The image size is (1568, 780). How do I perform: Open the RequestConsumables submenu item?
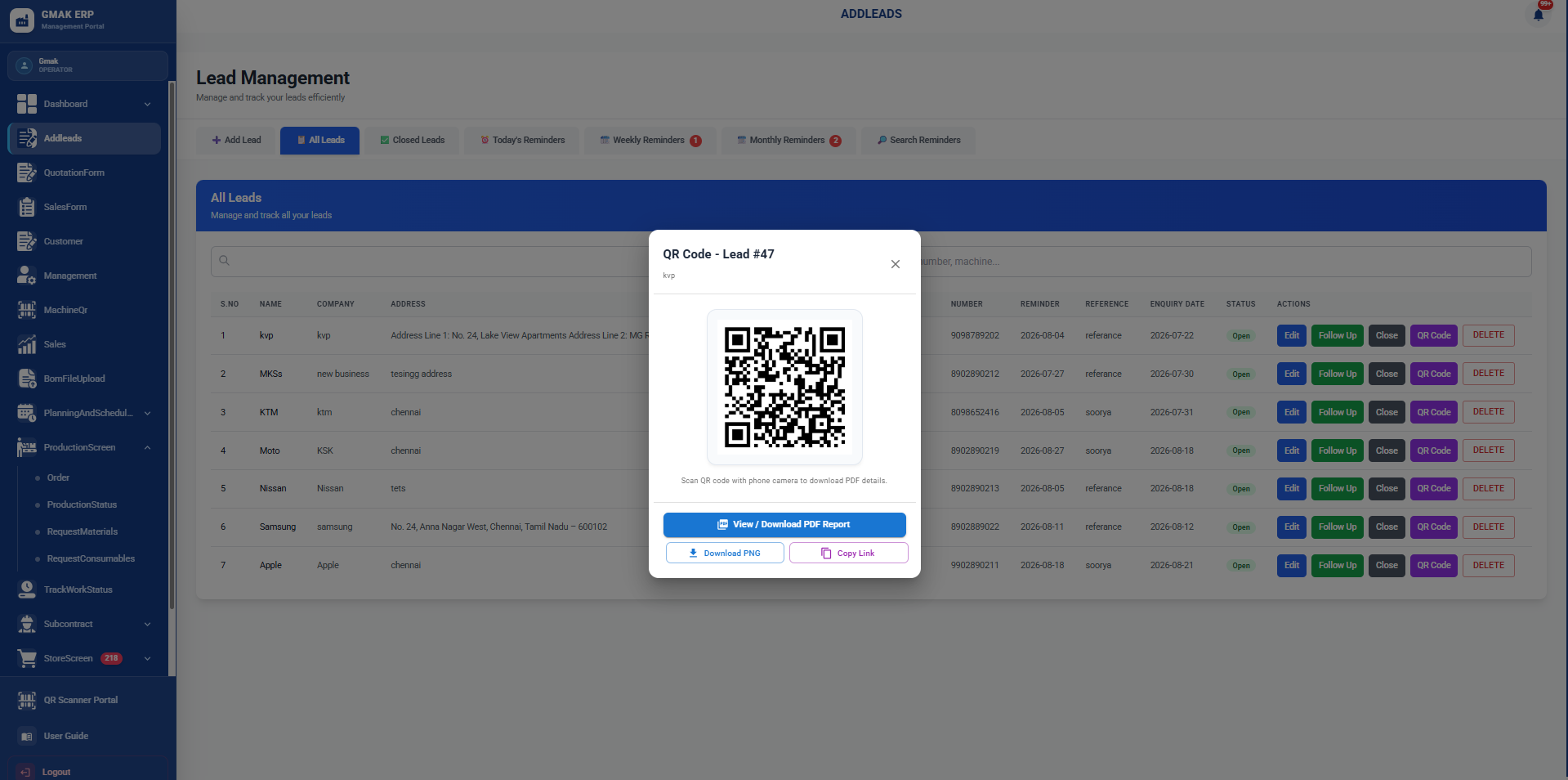click(x=91, y=558)
